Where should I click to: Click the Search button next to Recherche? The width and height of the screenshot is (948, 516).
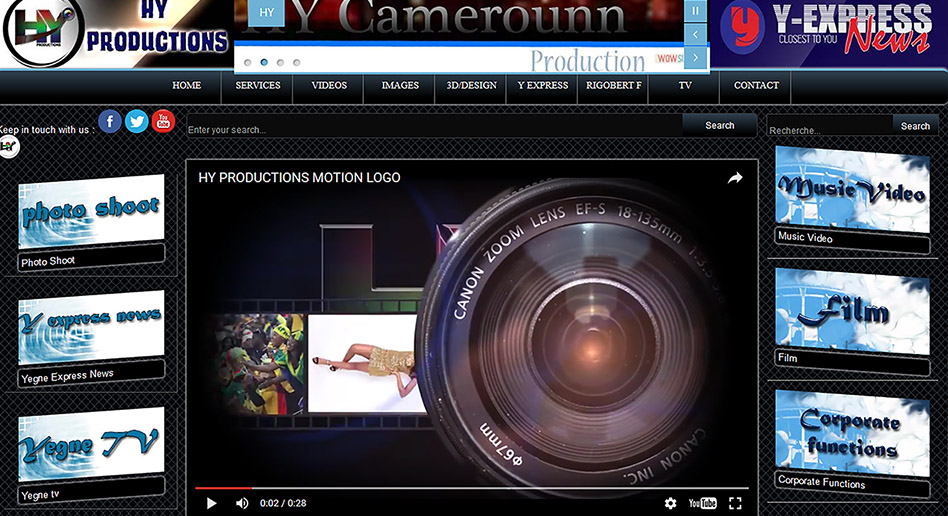pos(915,126)
